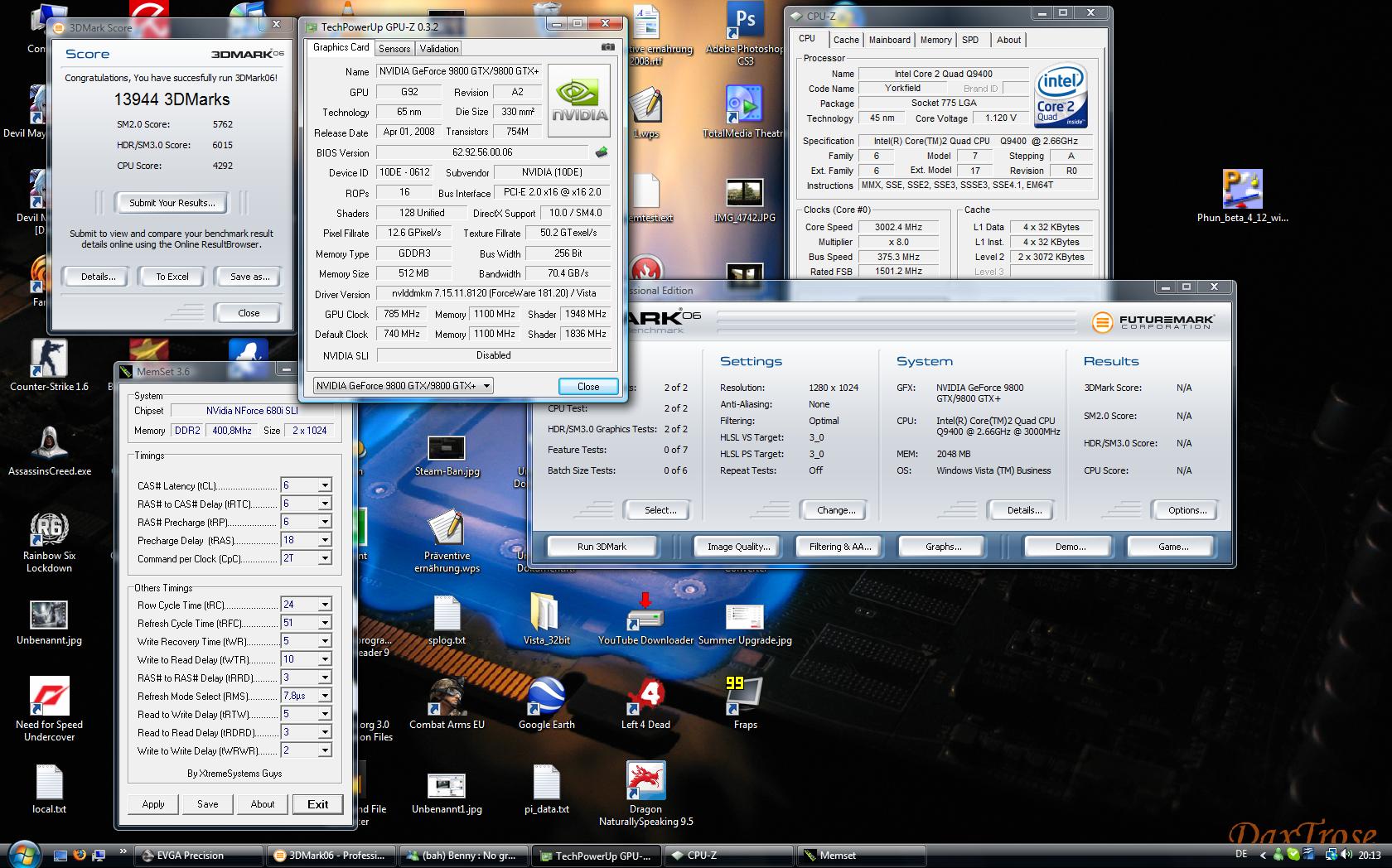Open Counter-Strike 1.6 desktop icon
This screenshot has height=868, width=1392.
[x=49, y=365]
